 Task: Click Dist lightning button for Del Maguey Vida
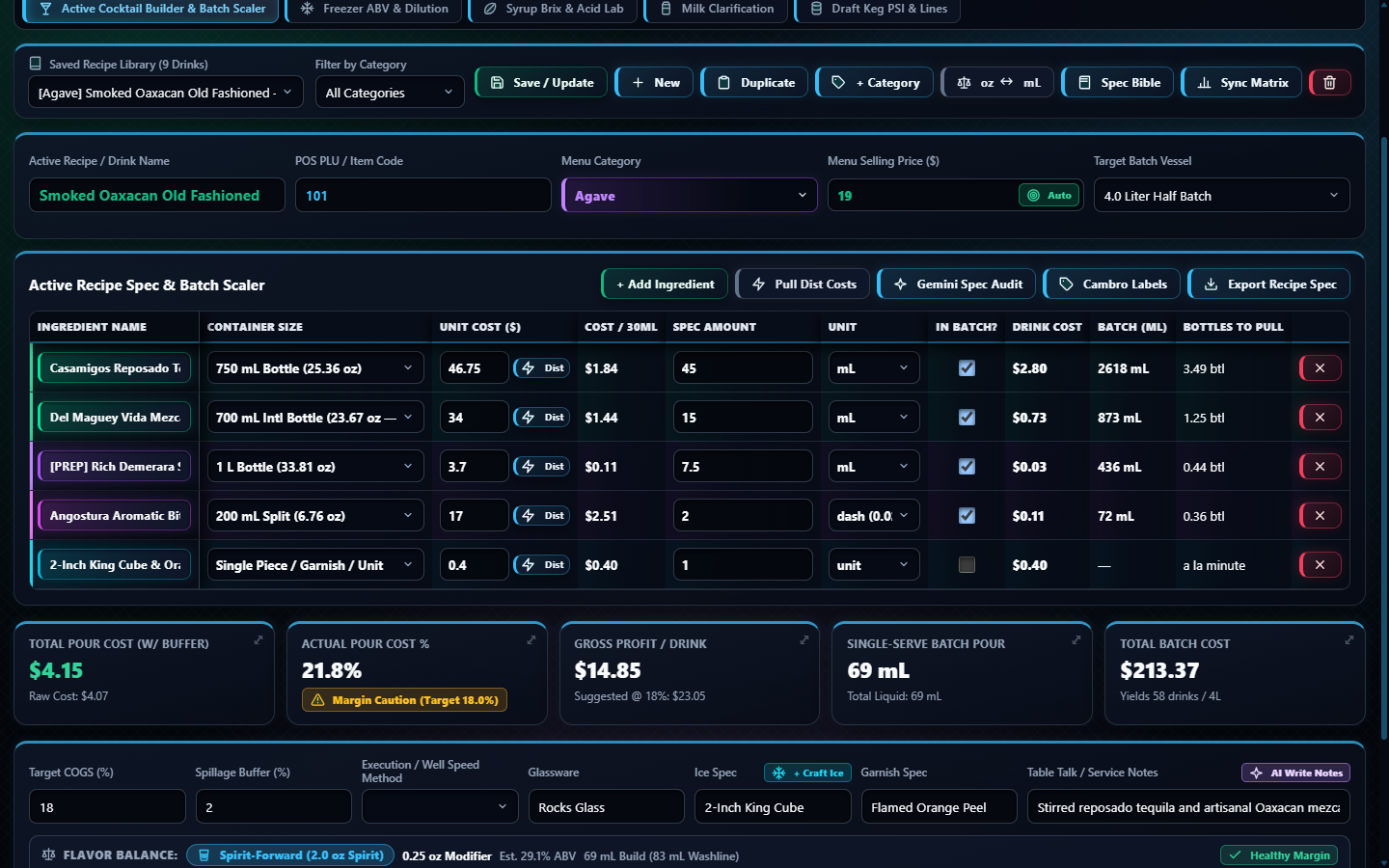click(542, 418)
